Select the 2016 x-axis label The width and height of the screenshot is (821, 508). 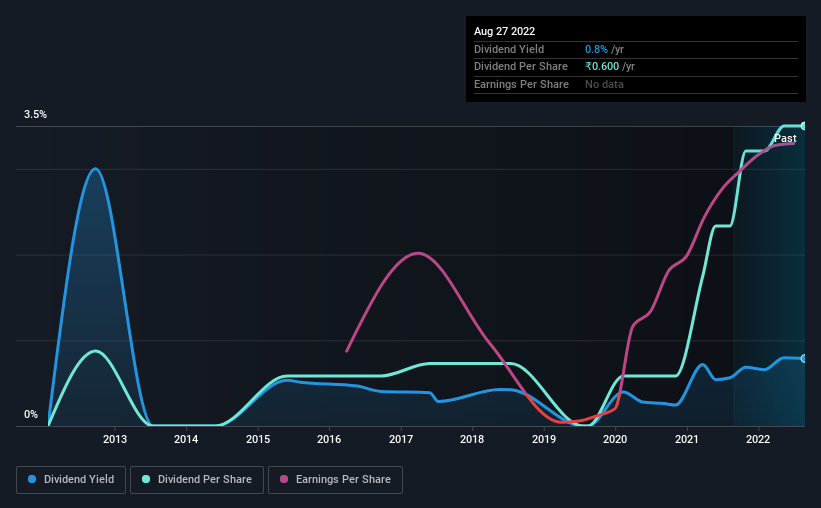[x=329, y=439]
